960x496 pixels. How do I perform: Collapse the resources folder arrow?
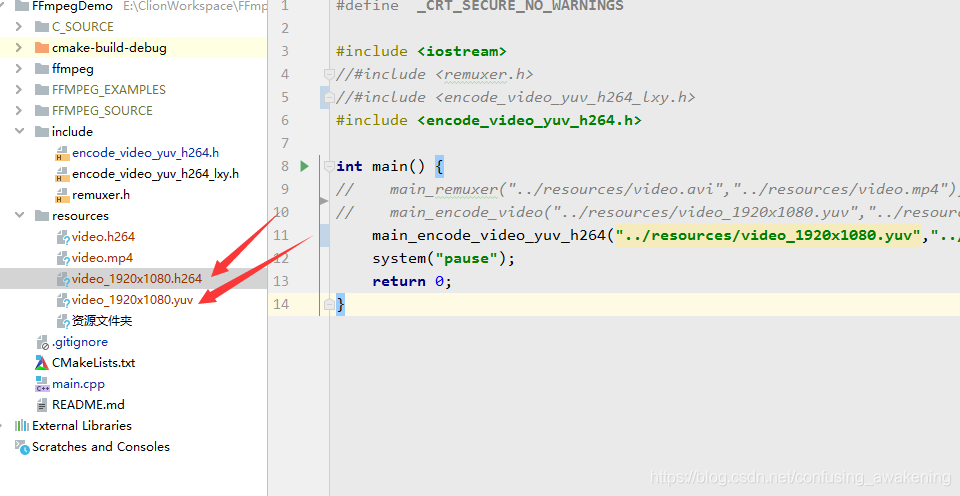point(20,215)
